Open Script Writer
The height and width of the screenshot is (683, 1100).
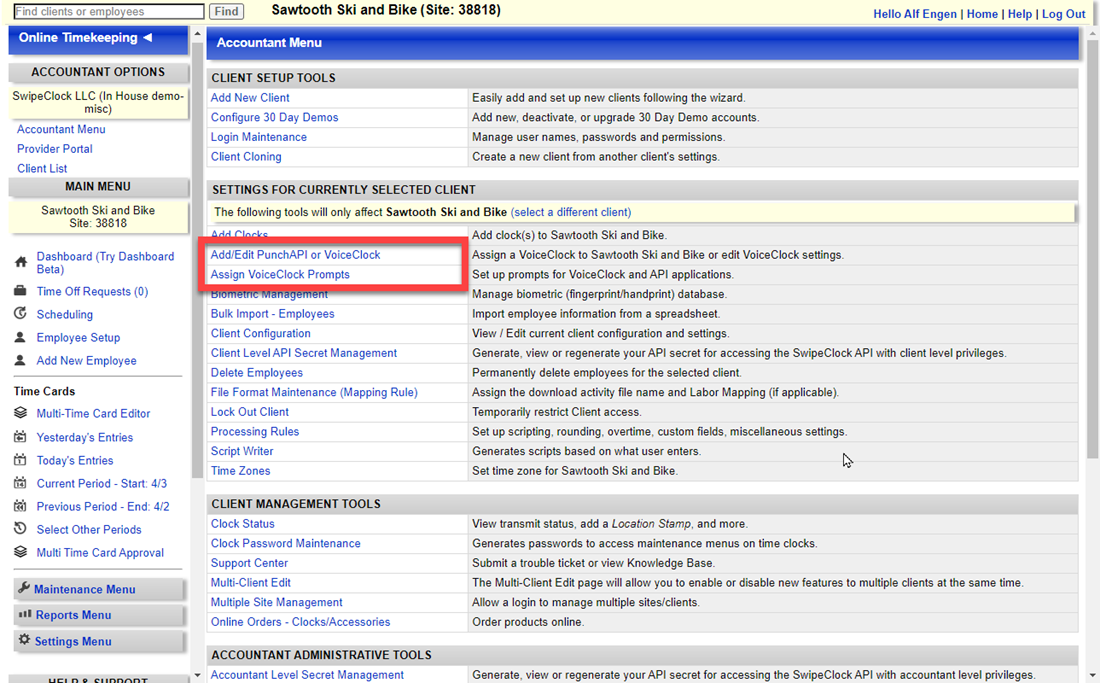click(242, 451)
